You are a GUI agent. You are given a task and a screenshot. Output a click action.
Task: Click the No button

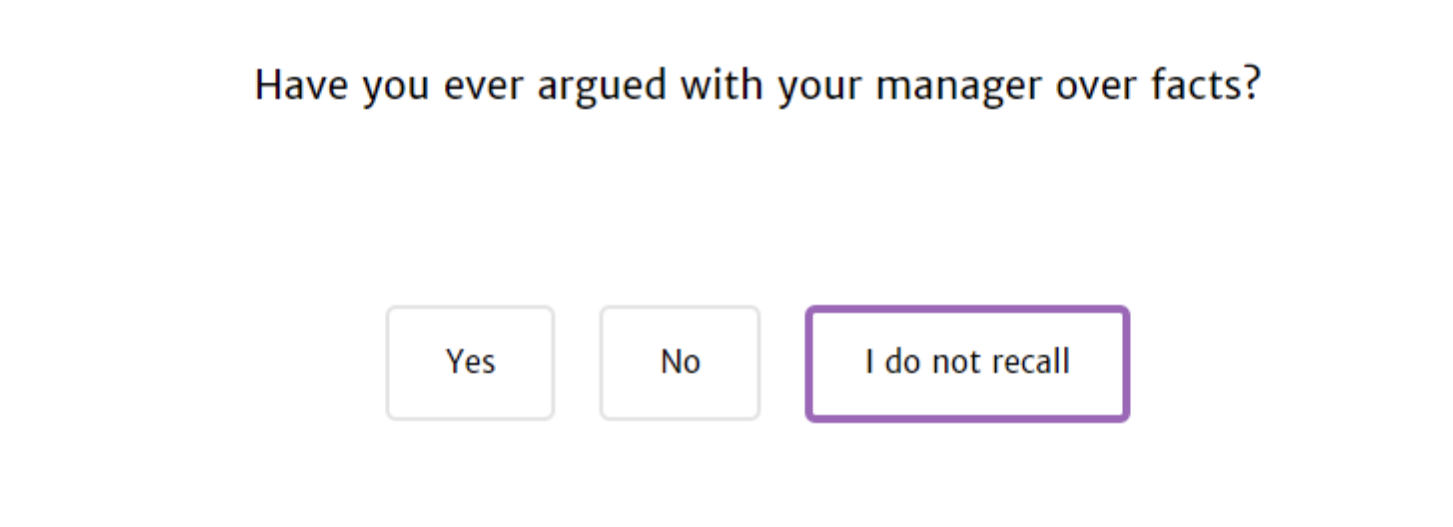click(680, 362)
